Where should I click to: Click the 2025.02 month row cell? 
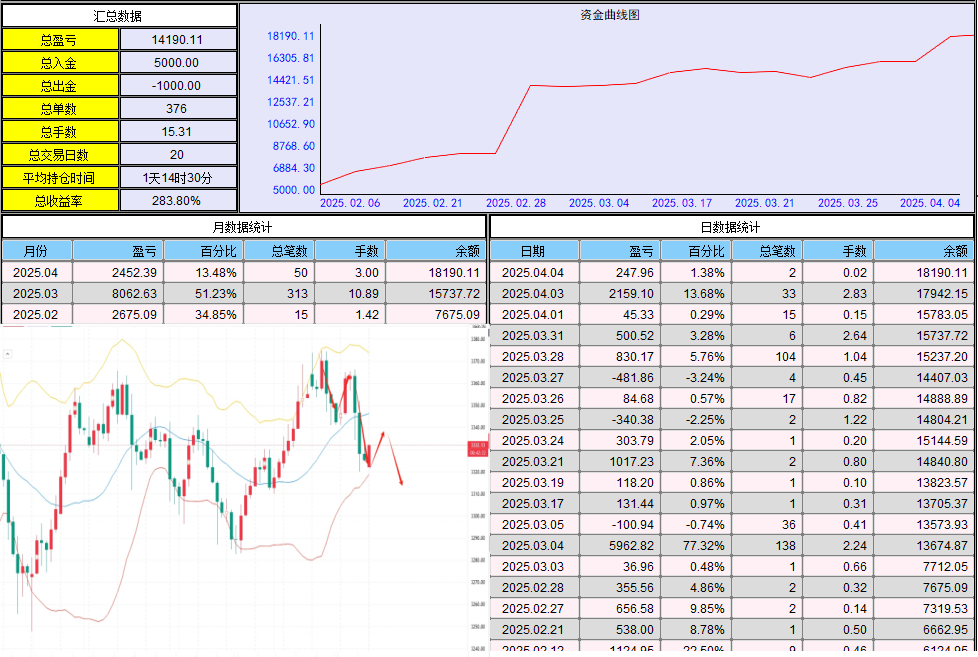tap(37, 314)
